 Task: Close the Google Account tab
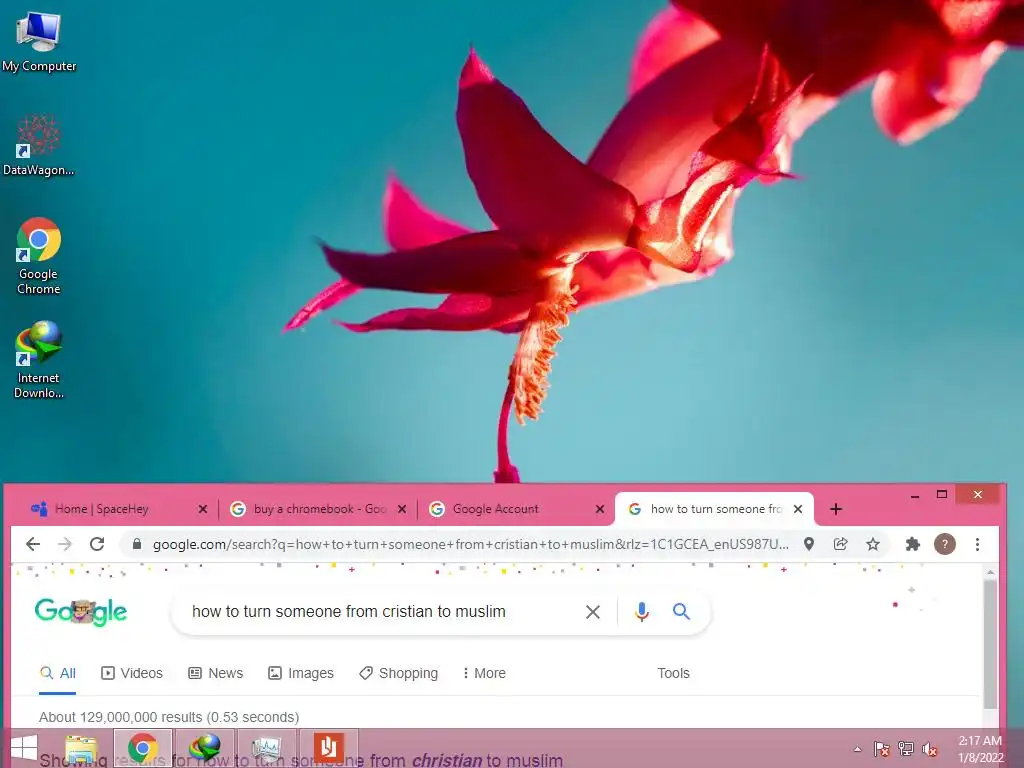pos(600,509)
